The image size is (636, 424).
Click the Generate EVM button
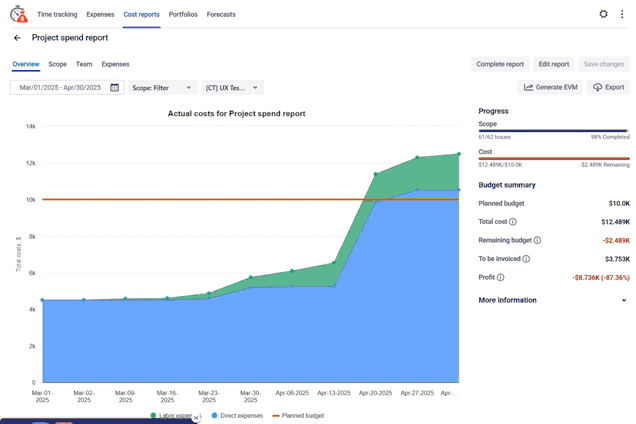click(x=551, y=88)
